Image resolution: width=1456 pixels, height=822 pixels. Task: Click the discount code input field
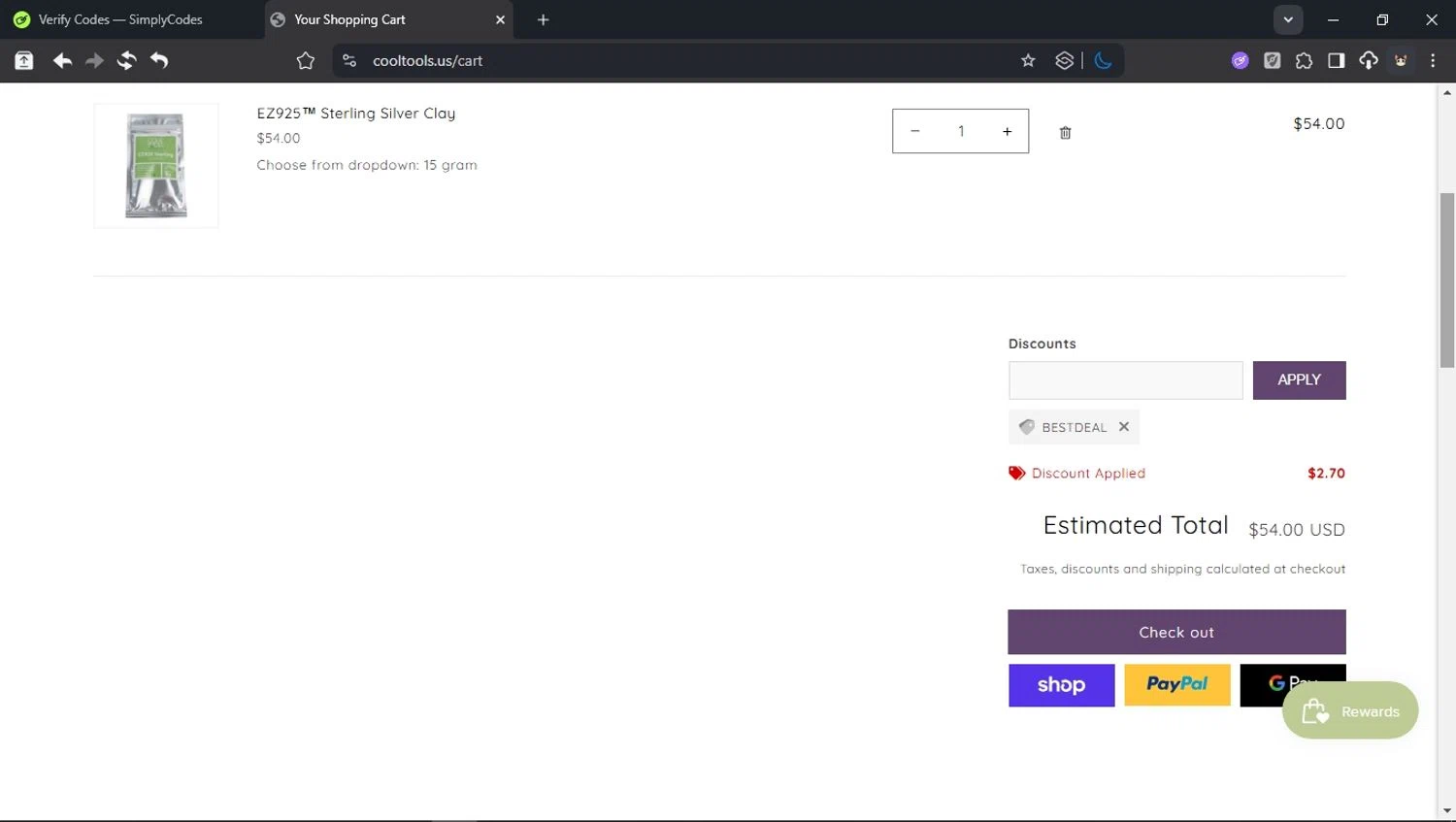(x=1125, y=380)
